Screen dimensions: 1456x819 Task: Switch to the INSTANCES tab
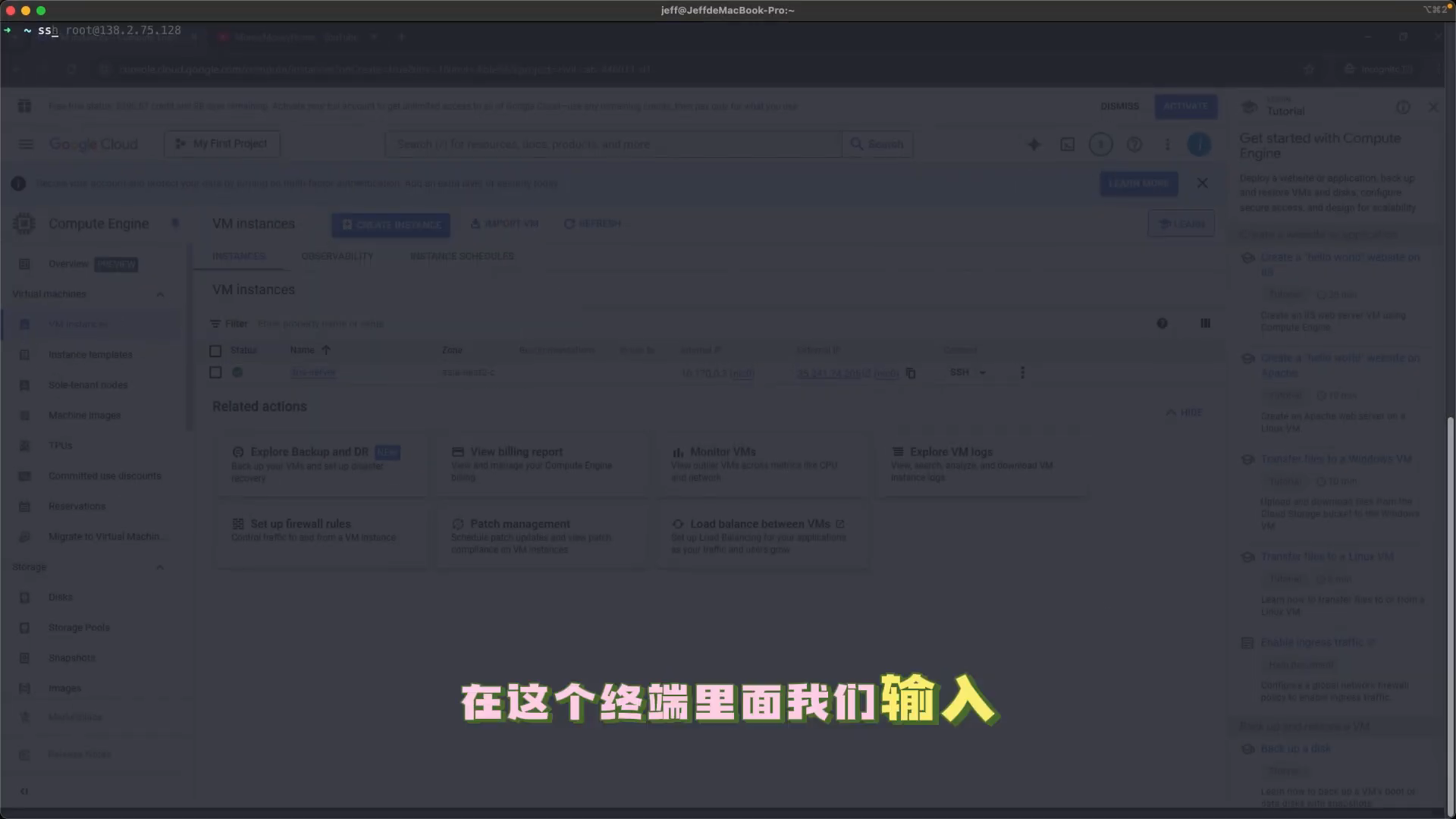tap(239, 256)
